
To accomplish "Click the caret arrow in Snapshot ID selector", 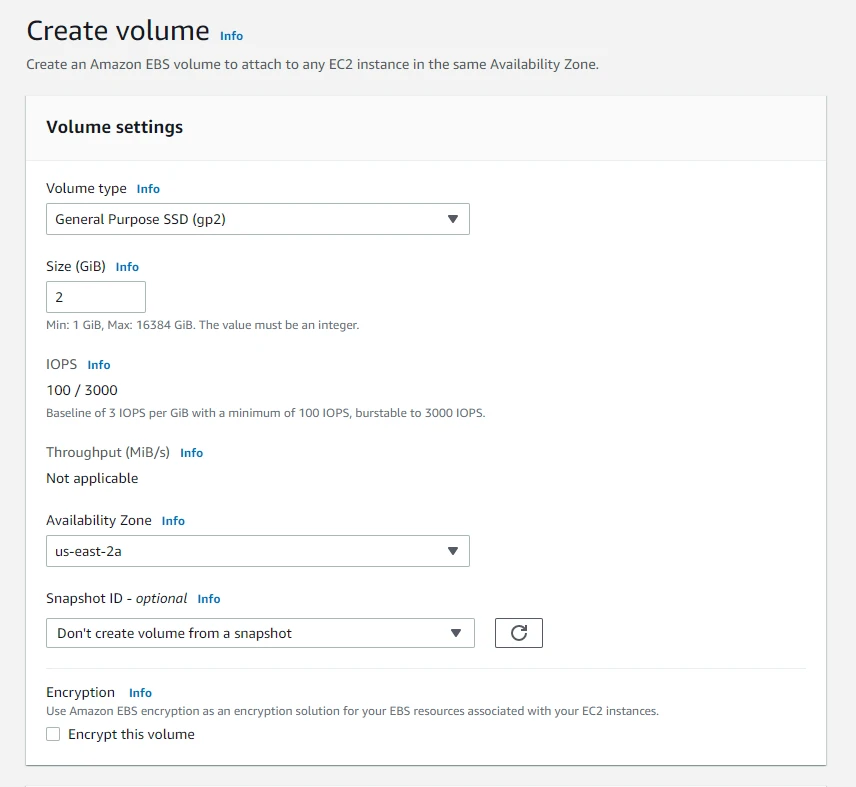I will (457, 633).
